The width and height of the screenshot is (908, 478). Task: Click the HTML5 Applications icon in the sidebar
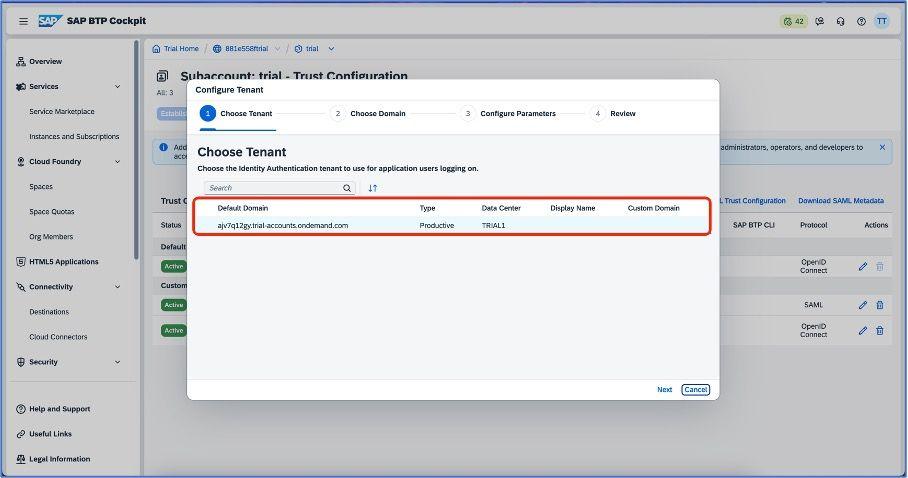click(21, 262)
